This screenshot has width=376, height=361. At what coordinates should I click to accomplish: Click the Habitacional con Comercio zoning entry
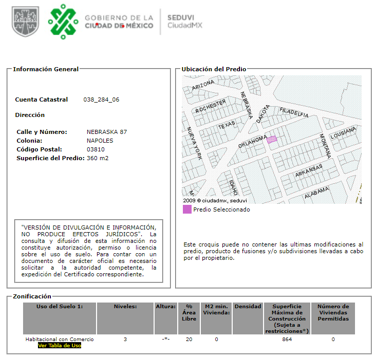(x=59, y=339)
